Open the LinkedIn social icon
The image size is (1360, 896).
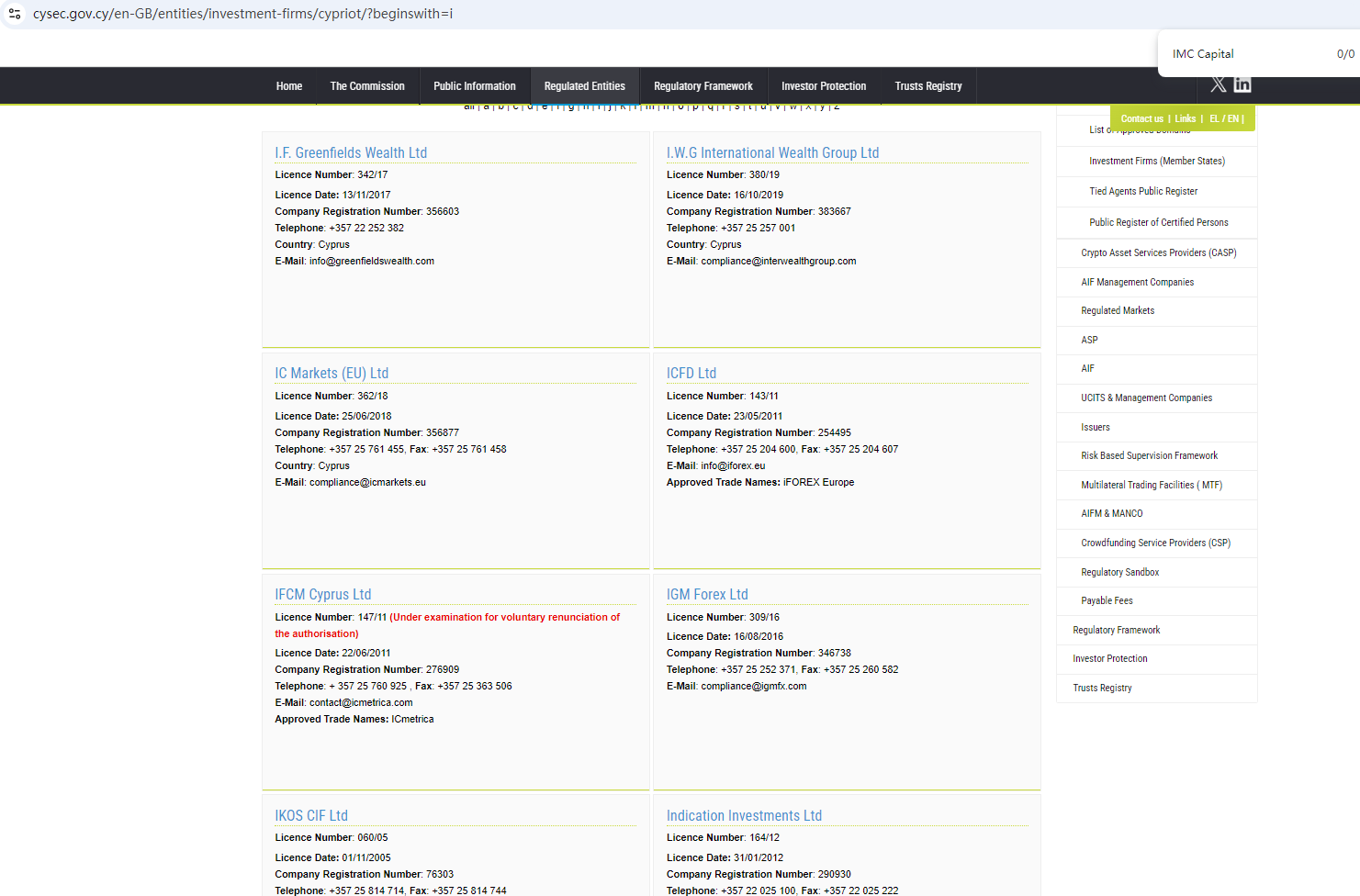[x=1242, y=84]
